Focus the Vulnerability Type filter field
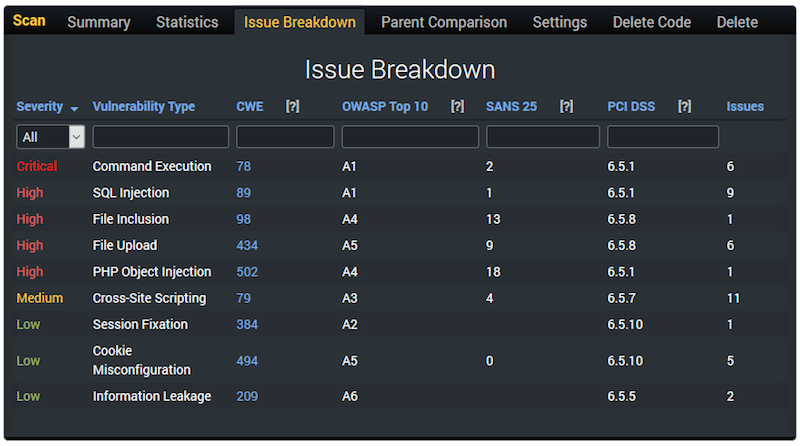Image resolution: width=800 pixels, height=446 pixels. 161,137
